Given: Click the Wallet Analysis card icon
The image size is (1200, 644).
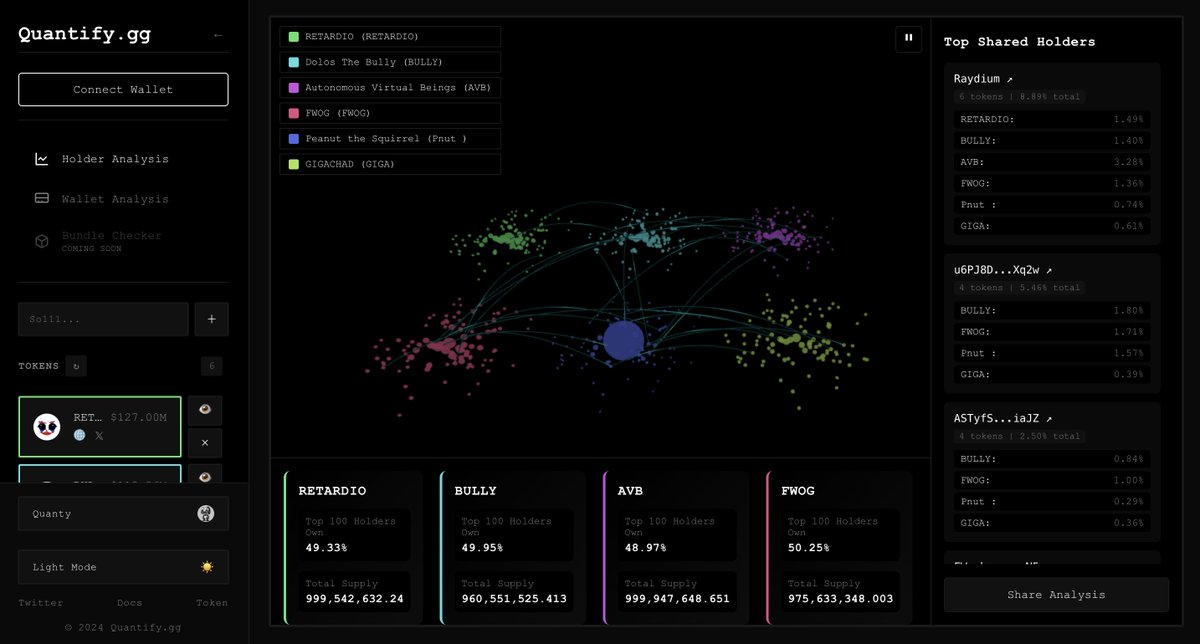Looking at the screenshot, I should tap(42, 198).
